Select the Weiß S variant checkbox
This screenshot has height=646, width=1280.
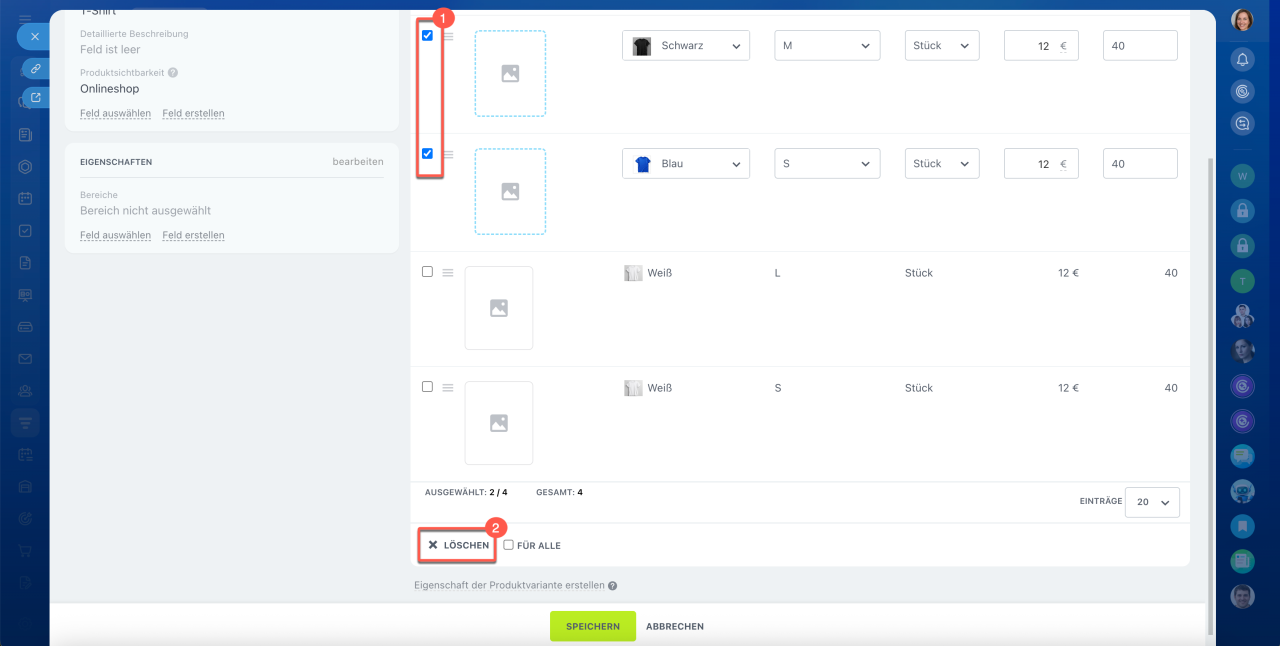point(427,387)
